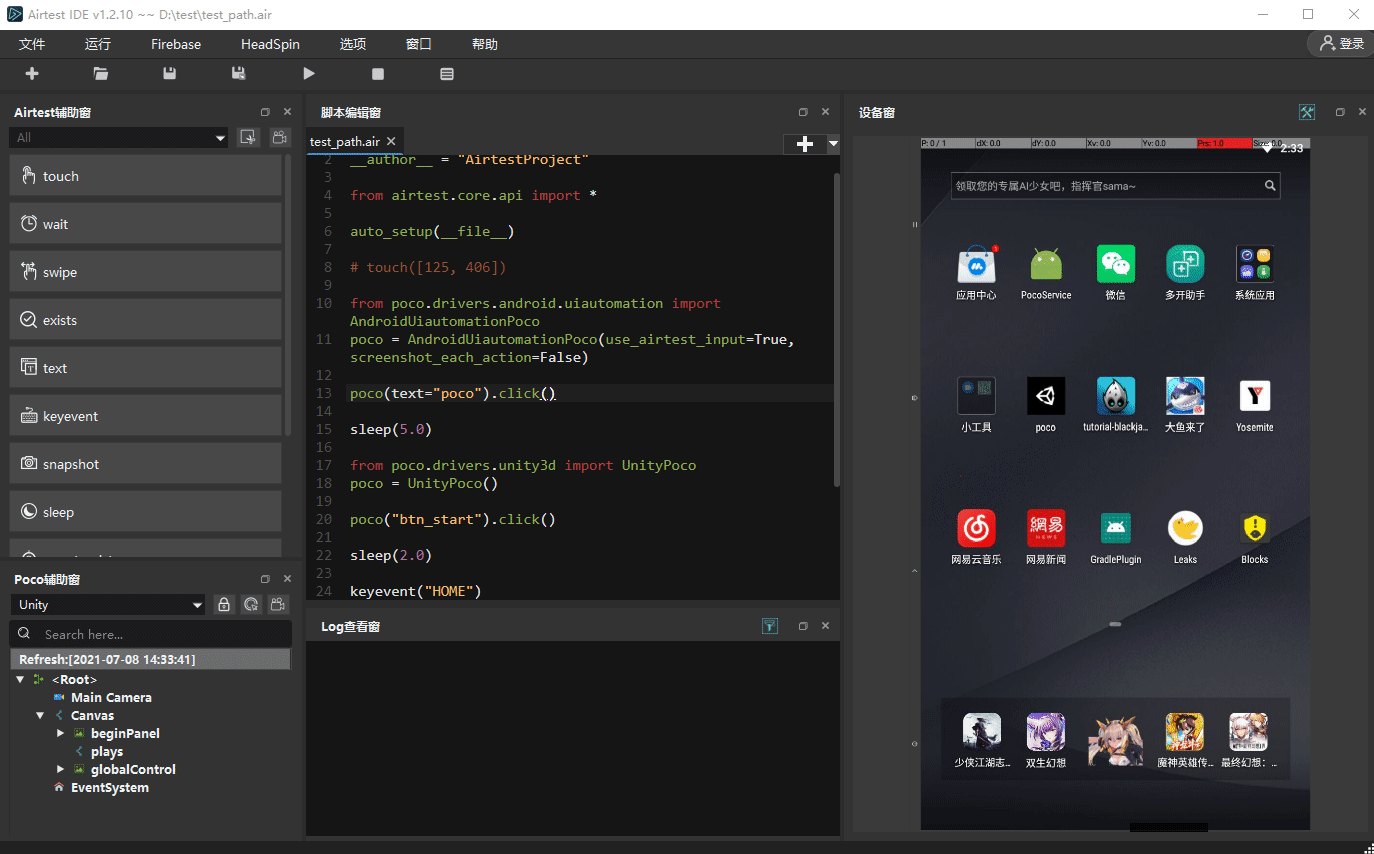Collapse the Root tree node
This screenshot has width=1374, height=854.
[x=20, y=680]
